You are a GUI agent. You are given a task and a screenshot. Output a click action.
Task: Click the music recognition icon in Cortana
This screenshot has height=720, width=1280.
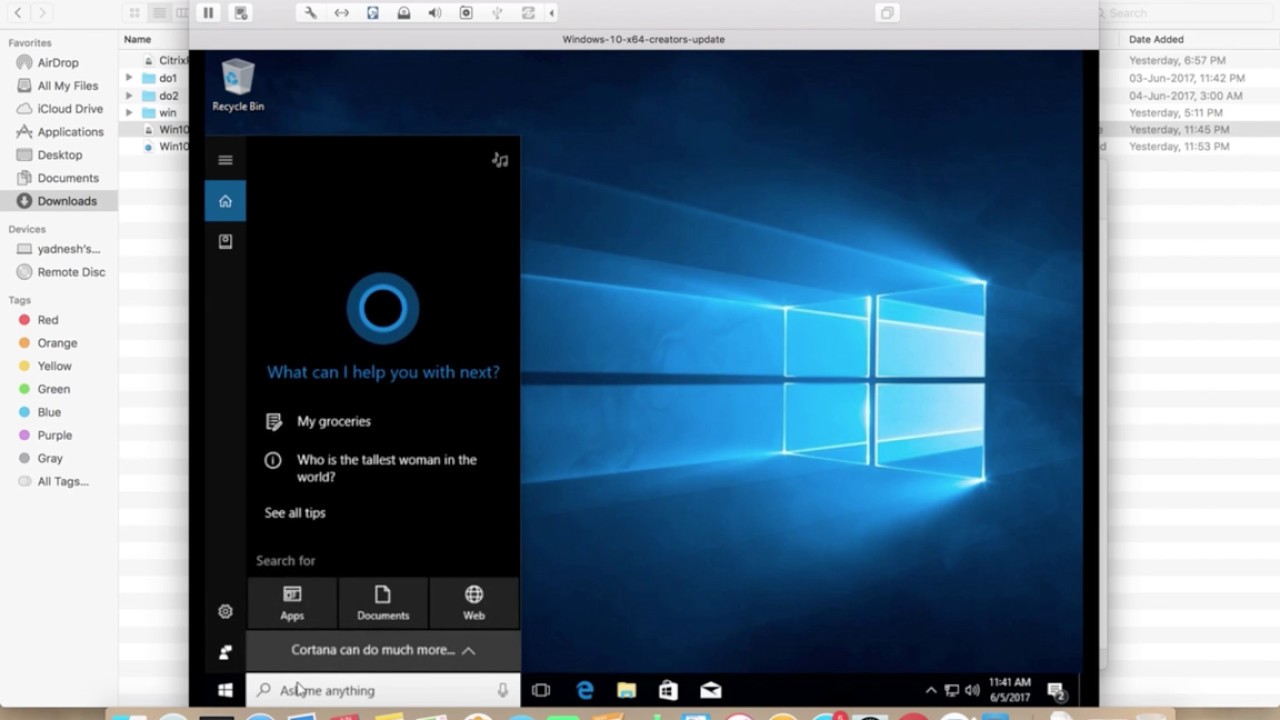pyautogui.click(x=500, y=160)
